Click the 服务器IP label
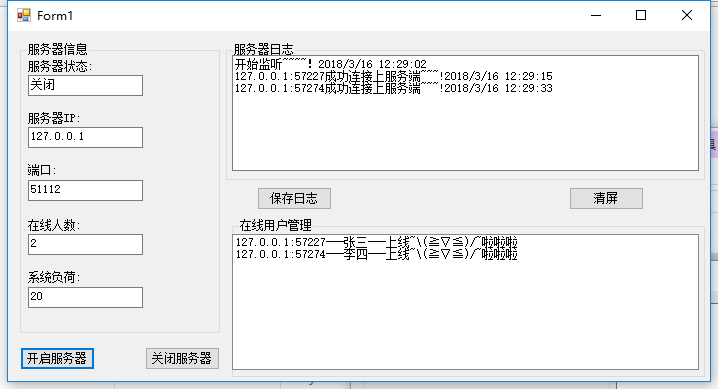Image resolution: width=718 pixels, height=389 pixels. (x=54, y=119)
